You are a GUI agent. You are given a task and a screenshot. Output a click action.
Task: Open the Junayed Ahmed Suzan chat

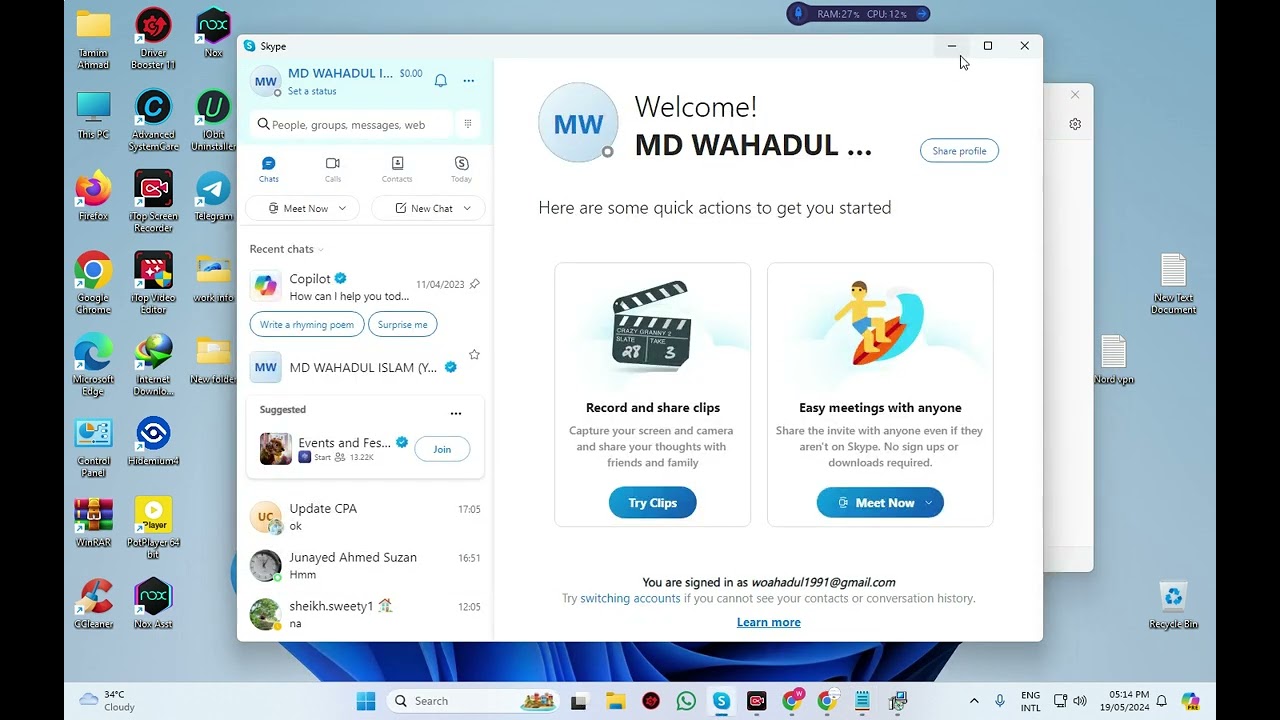point(365,565)
